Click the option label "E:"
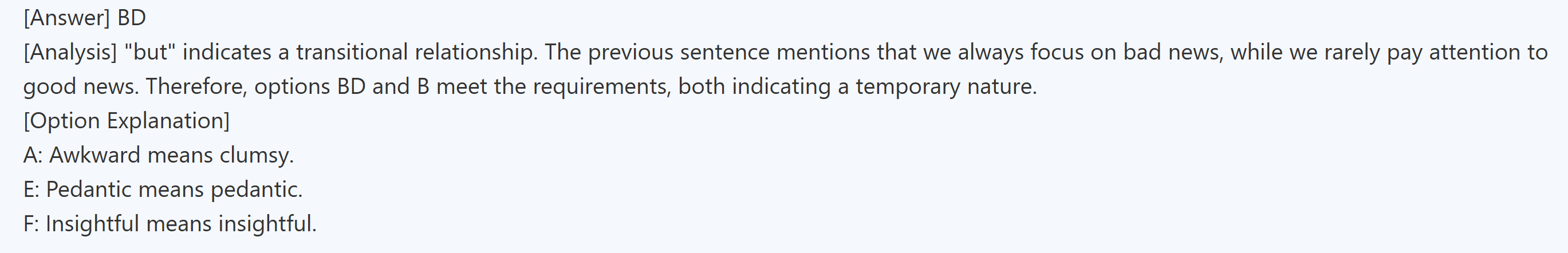Viewport: 1568px width, 253px height. point(31,190)
